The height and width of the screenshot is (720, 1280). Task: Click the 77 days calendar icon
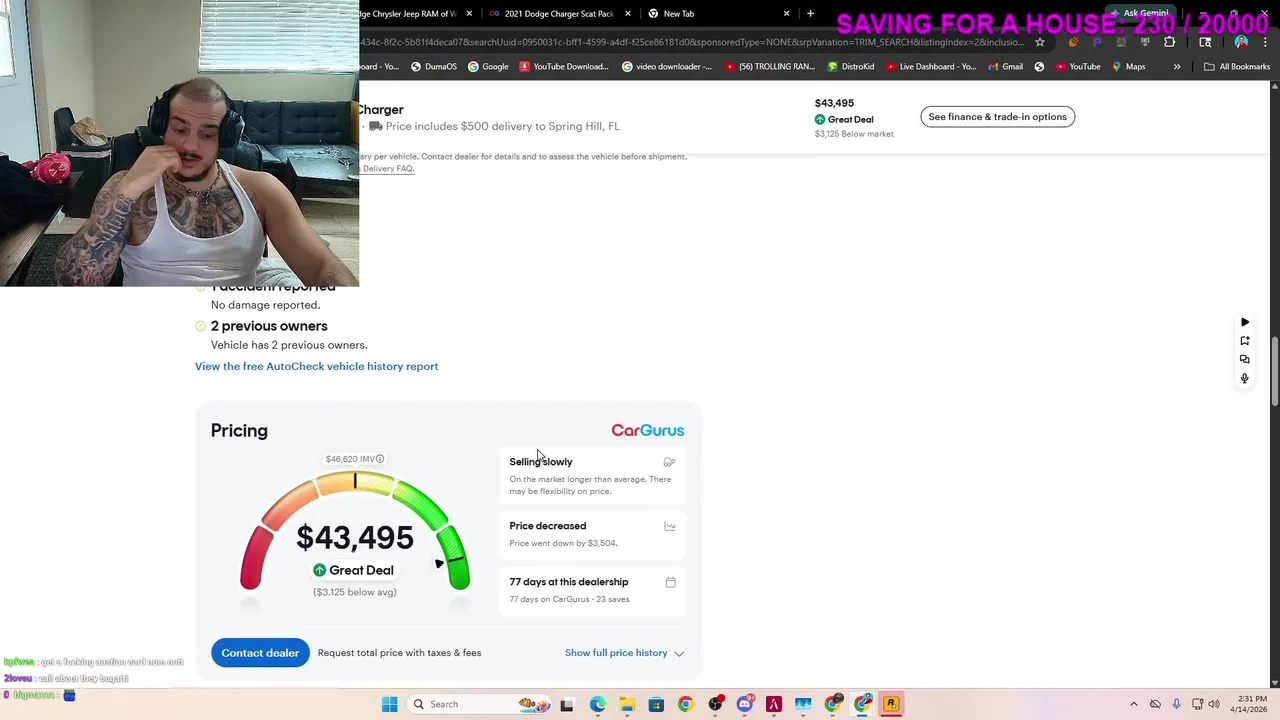[670, 582]
